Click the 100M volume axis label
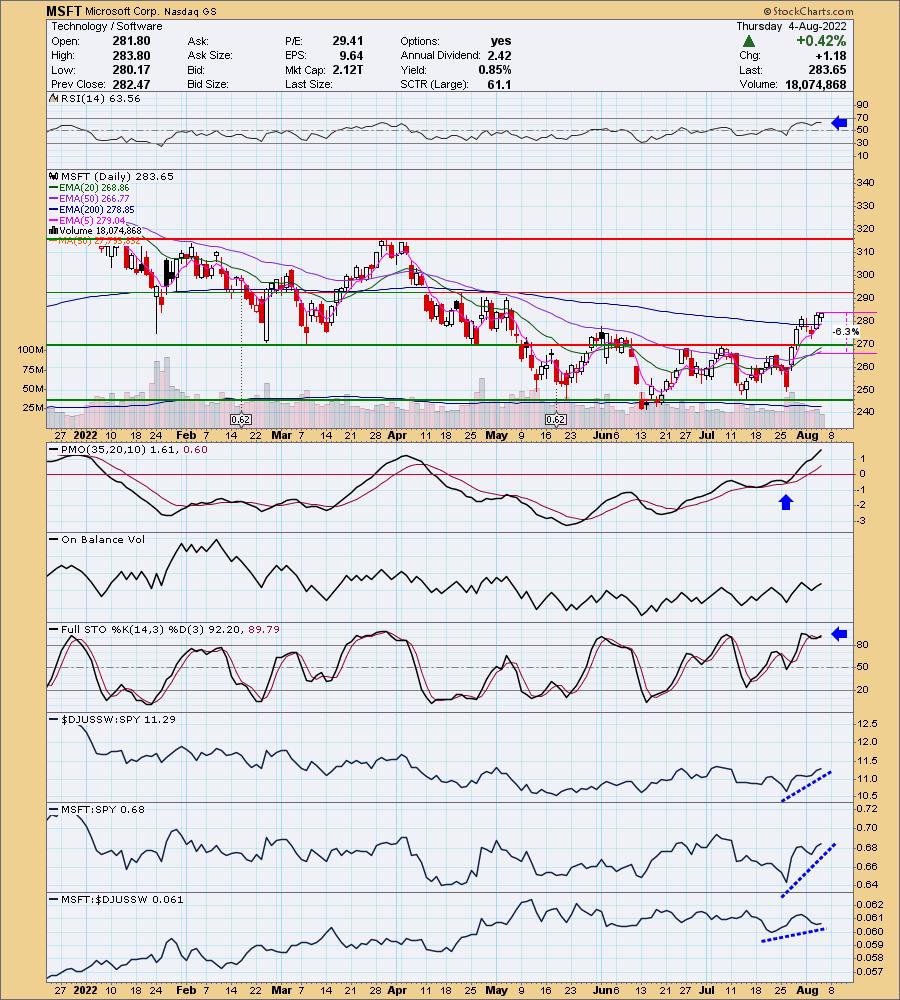This screenshot has width=900, height=1000. point(31,349)
